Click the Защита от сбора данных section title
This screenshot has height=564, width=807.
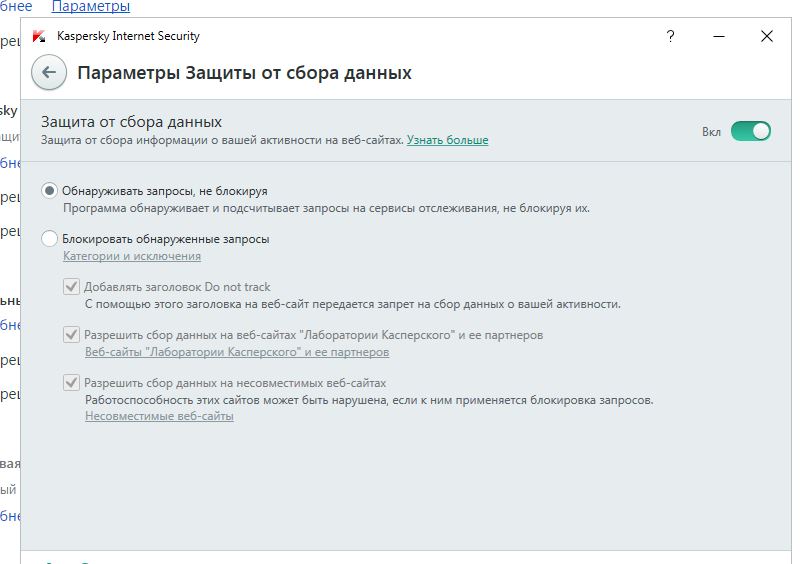click(131, 122)
